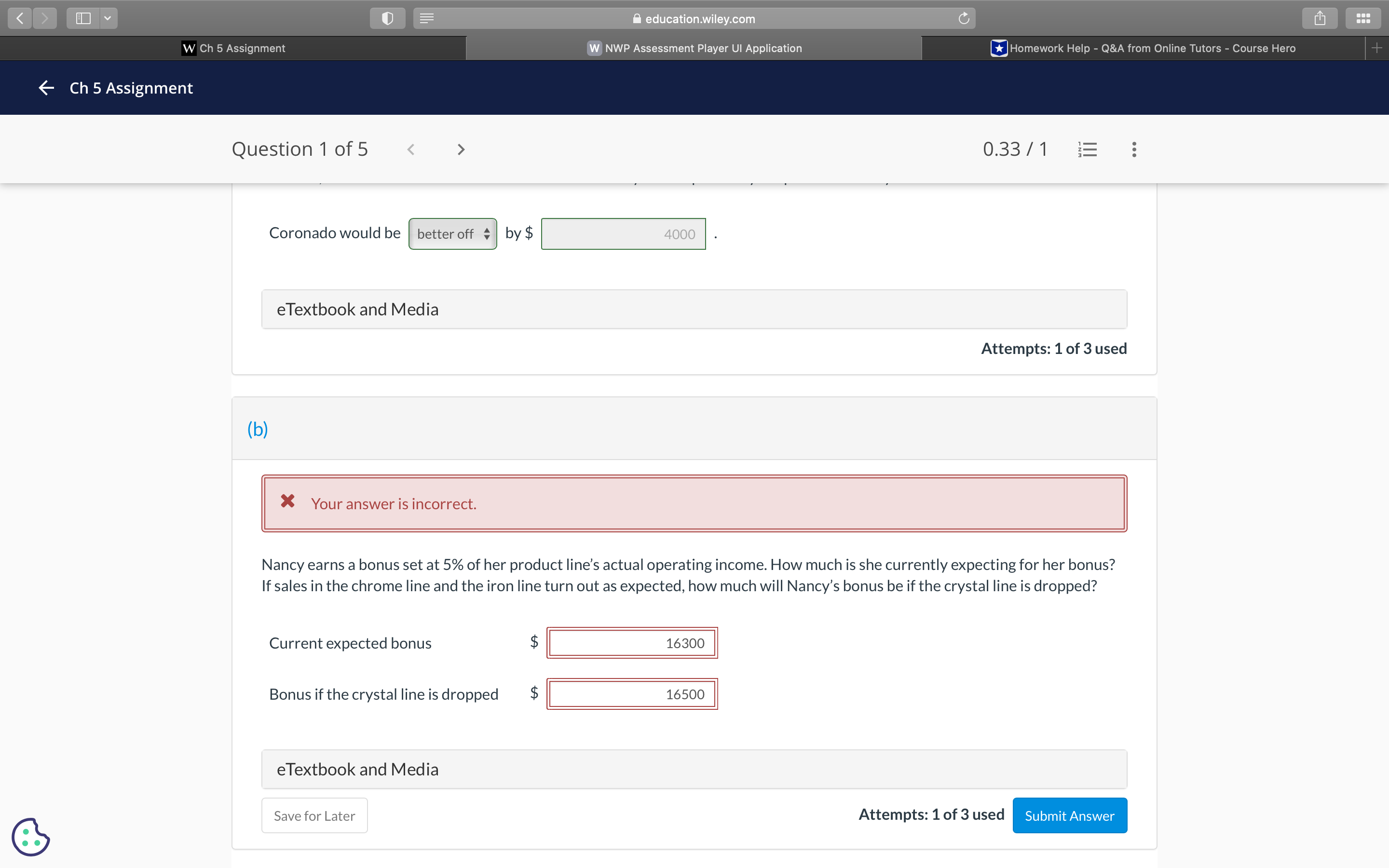
Task: Click the three-dot options menu beside the score
Action: click(x=1133, y=149)
